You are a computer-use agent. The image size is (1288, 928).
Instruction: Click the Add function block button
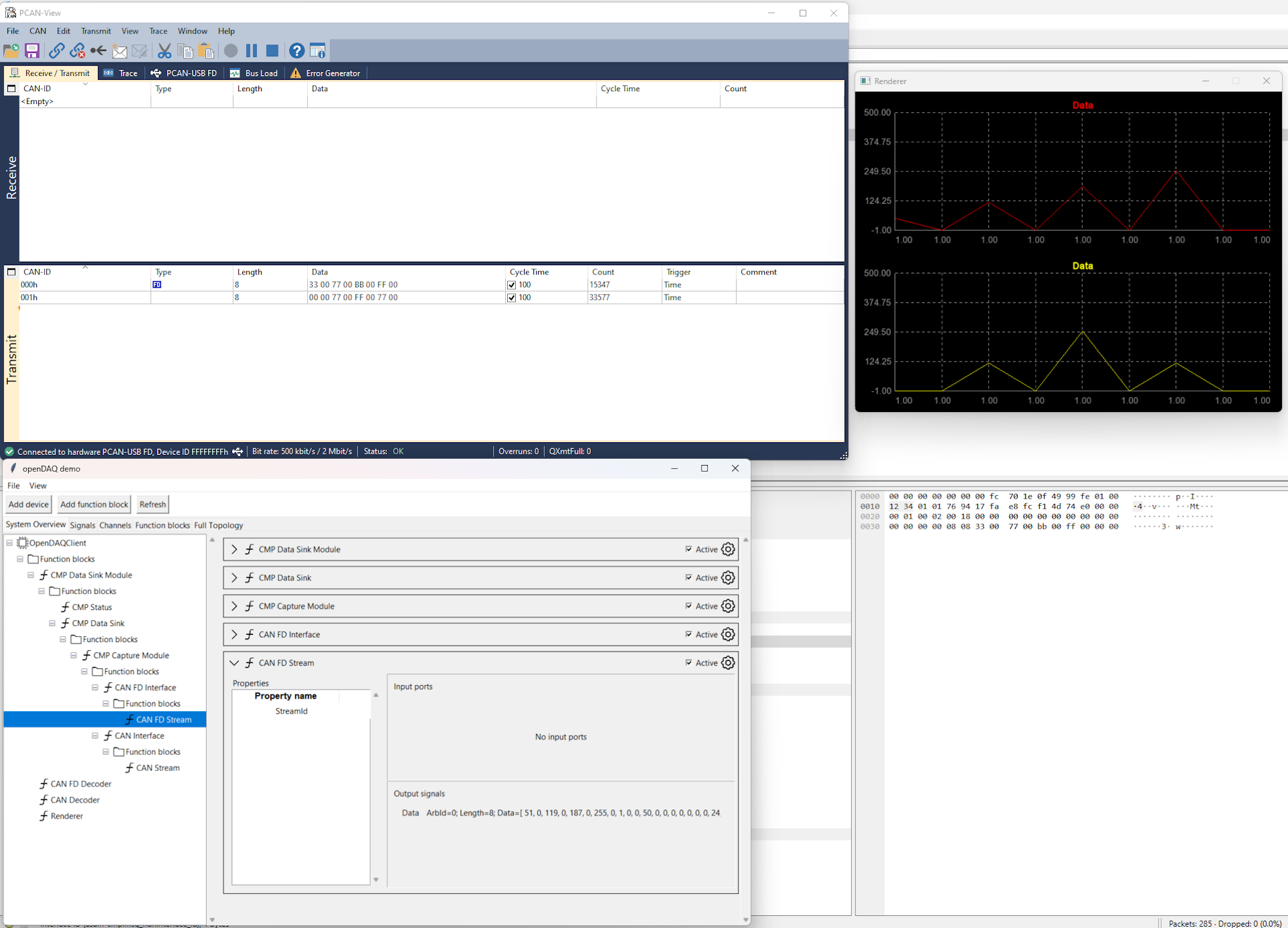click(94, 505)
